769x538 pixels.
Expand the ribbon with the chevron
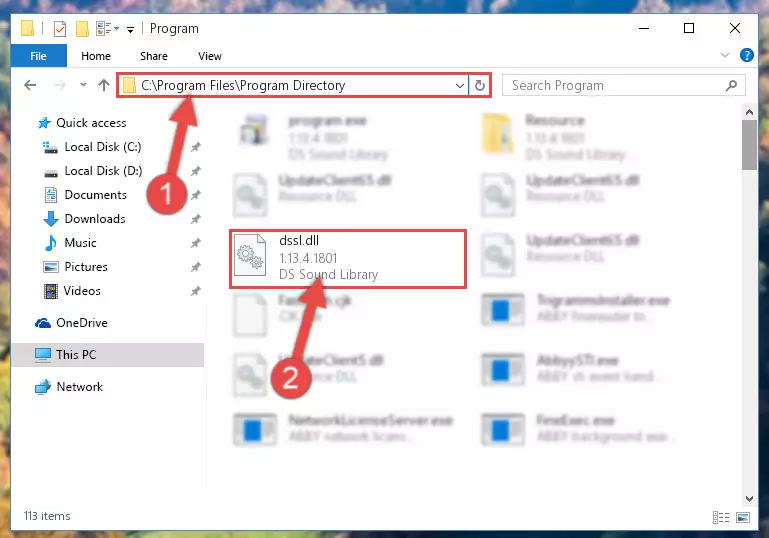pos(725,55)
